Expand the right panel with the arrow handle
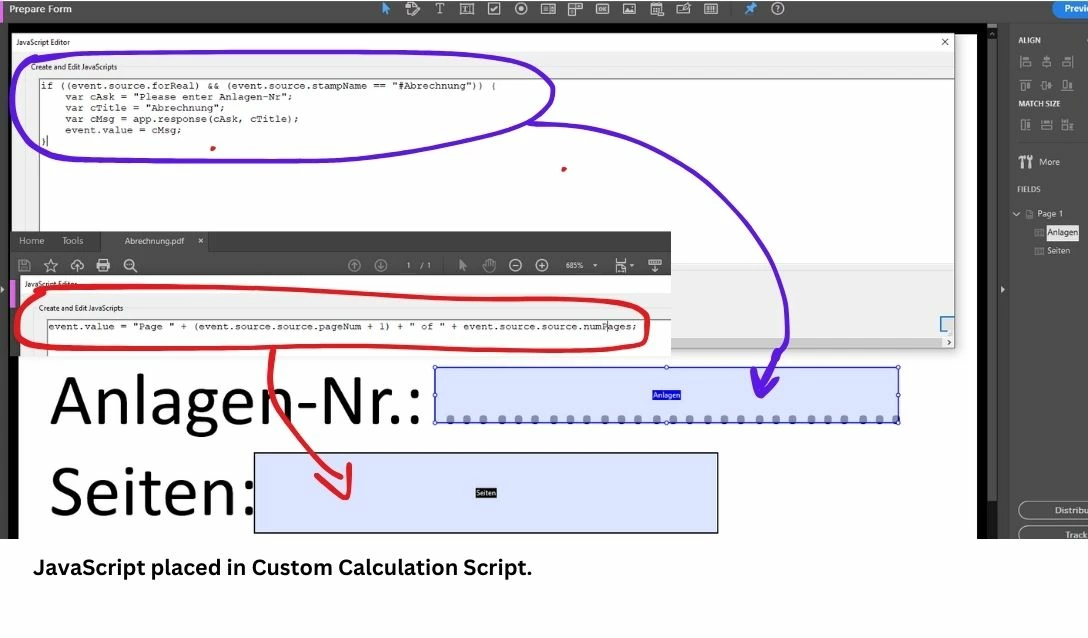The image size is (1088, 638). click(1003, 289)
